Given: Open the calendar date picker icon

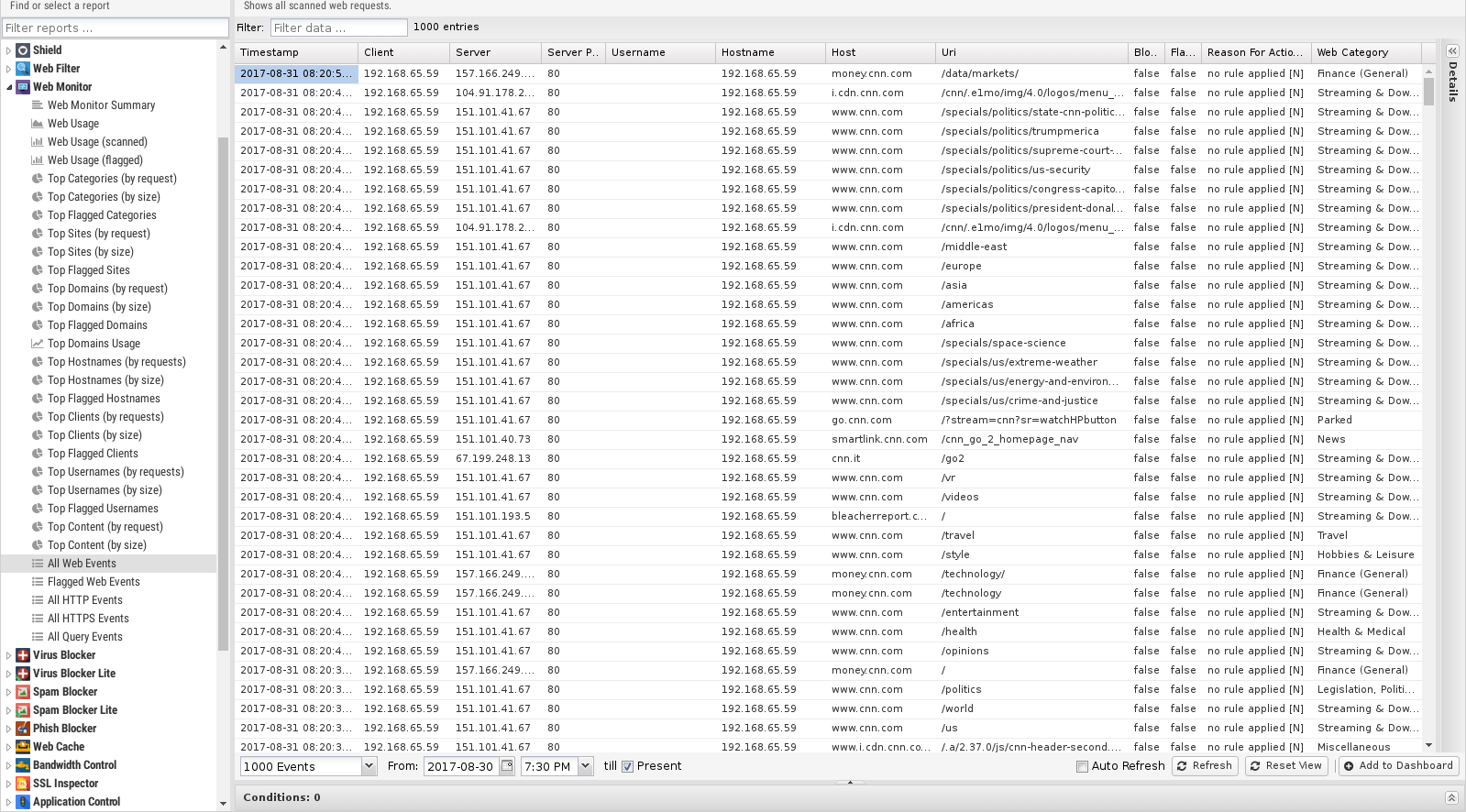Looking at the screenshot, I should click(x=507, y=766).
